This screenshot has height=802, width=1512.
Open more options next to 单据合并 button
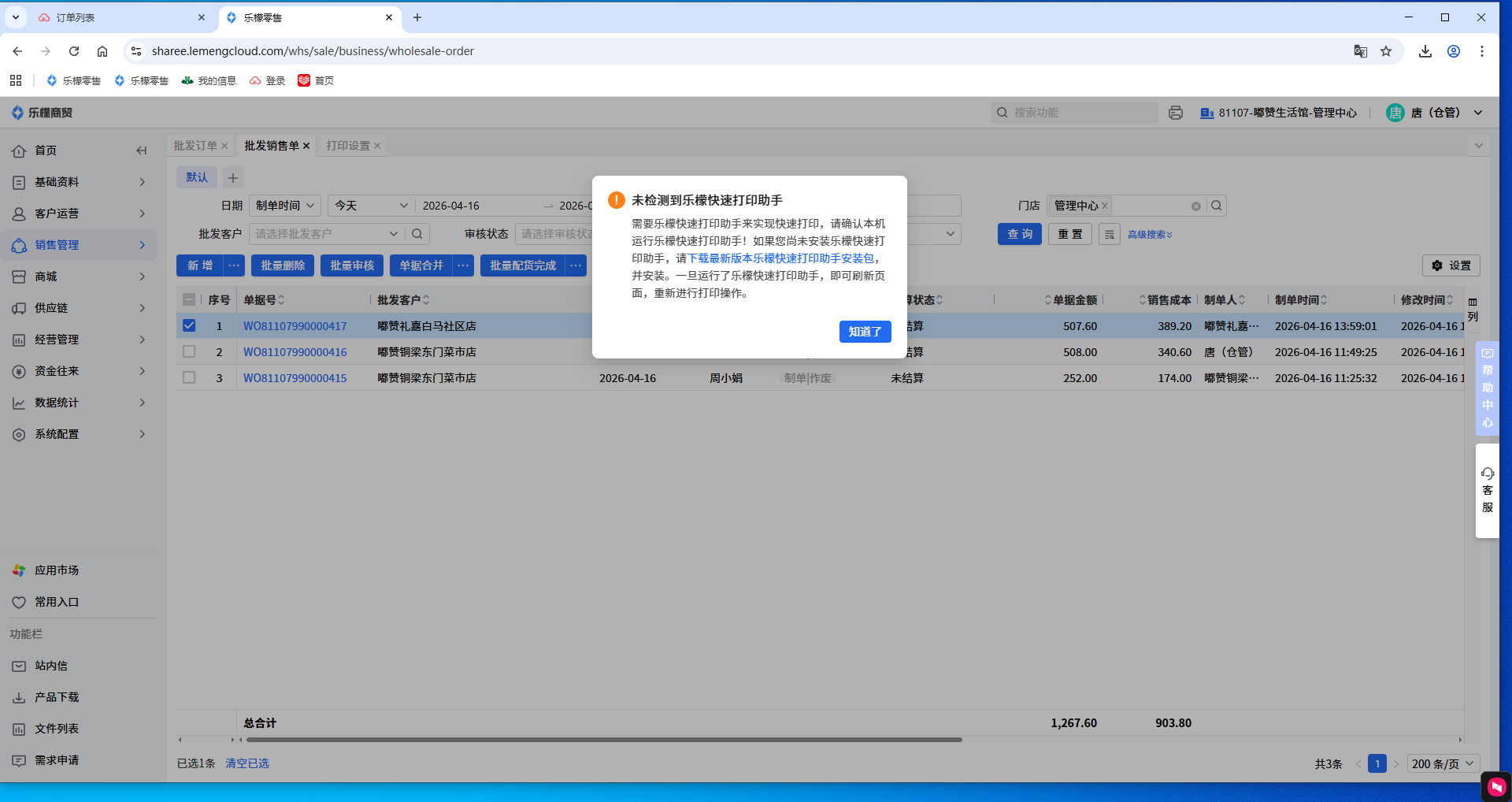463,265
